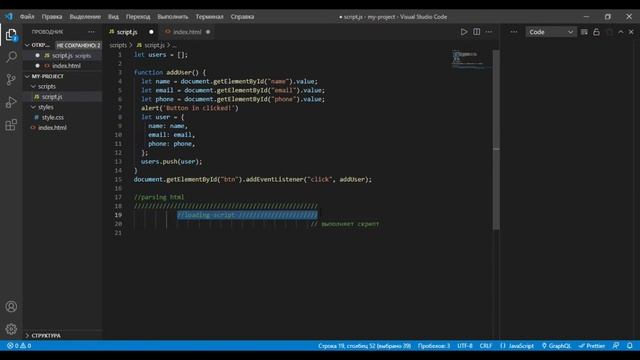
Task: Open the Выделение menu
Action: click(85, 17)
